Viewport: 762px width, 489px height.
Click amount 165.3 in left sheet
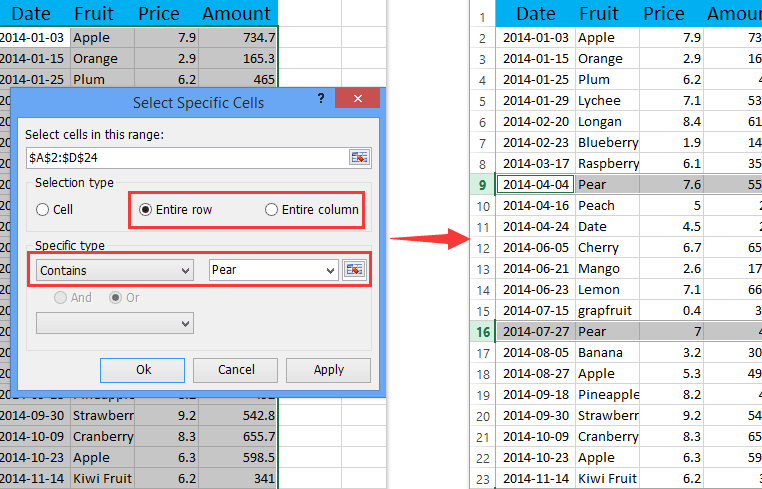click(238, 58)
